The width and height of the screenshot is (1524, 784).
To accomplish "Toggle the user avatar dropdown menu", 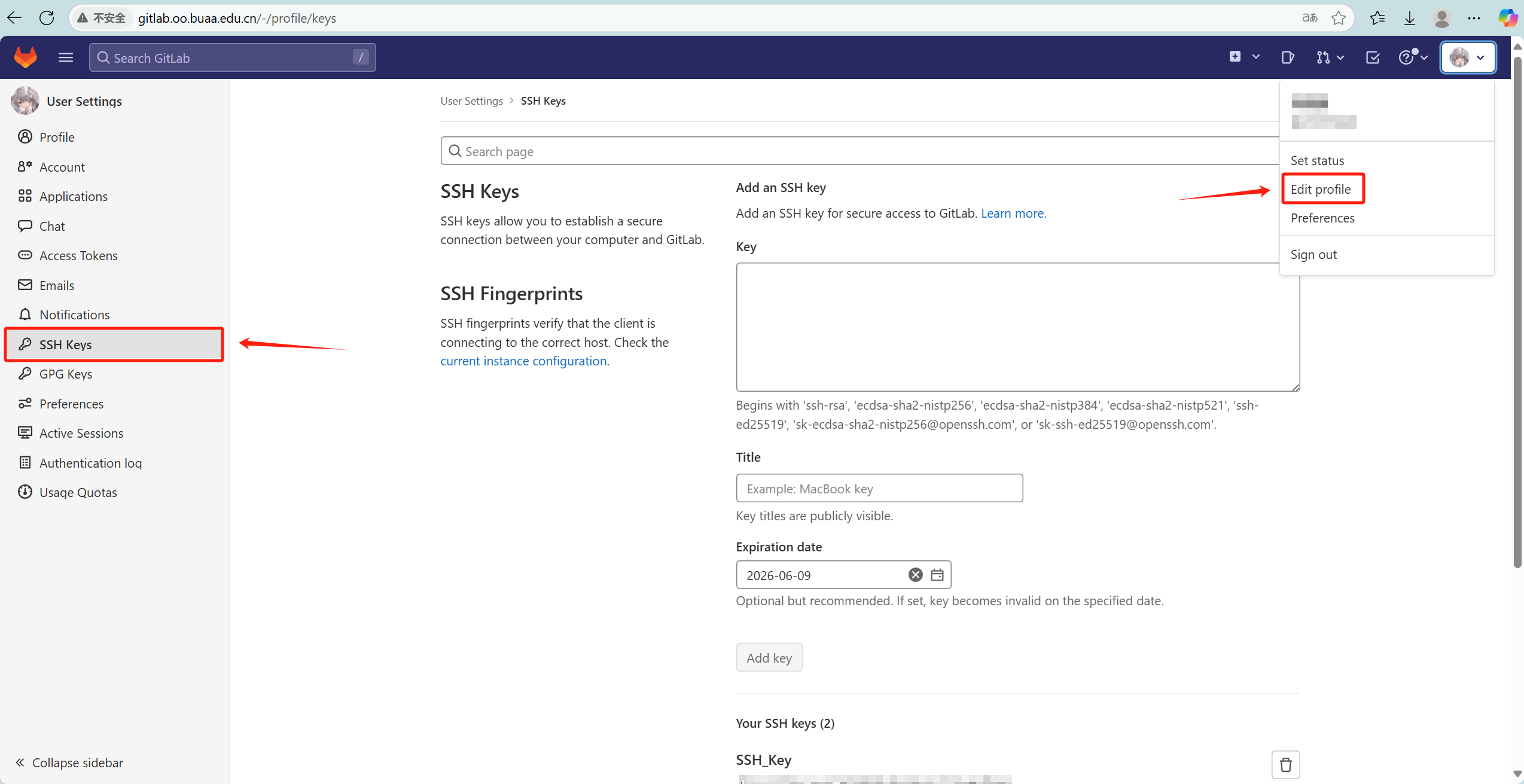I will [1467, 57].
